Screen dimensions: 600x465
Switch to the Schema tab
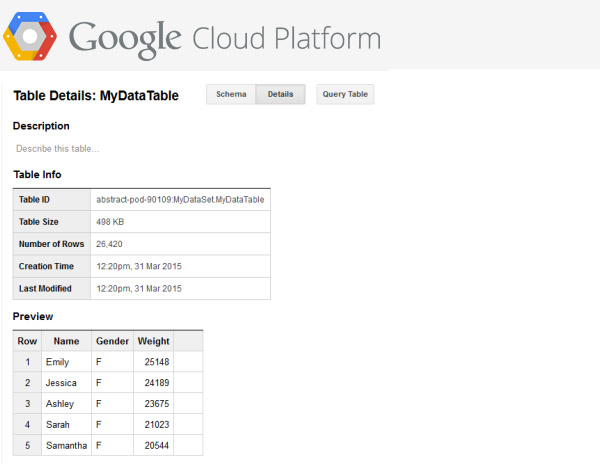(231, 95)
